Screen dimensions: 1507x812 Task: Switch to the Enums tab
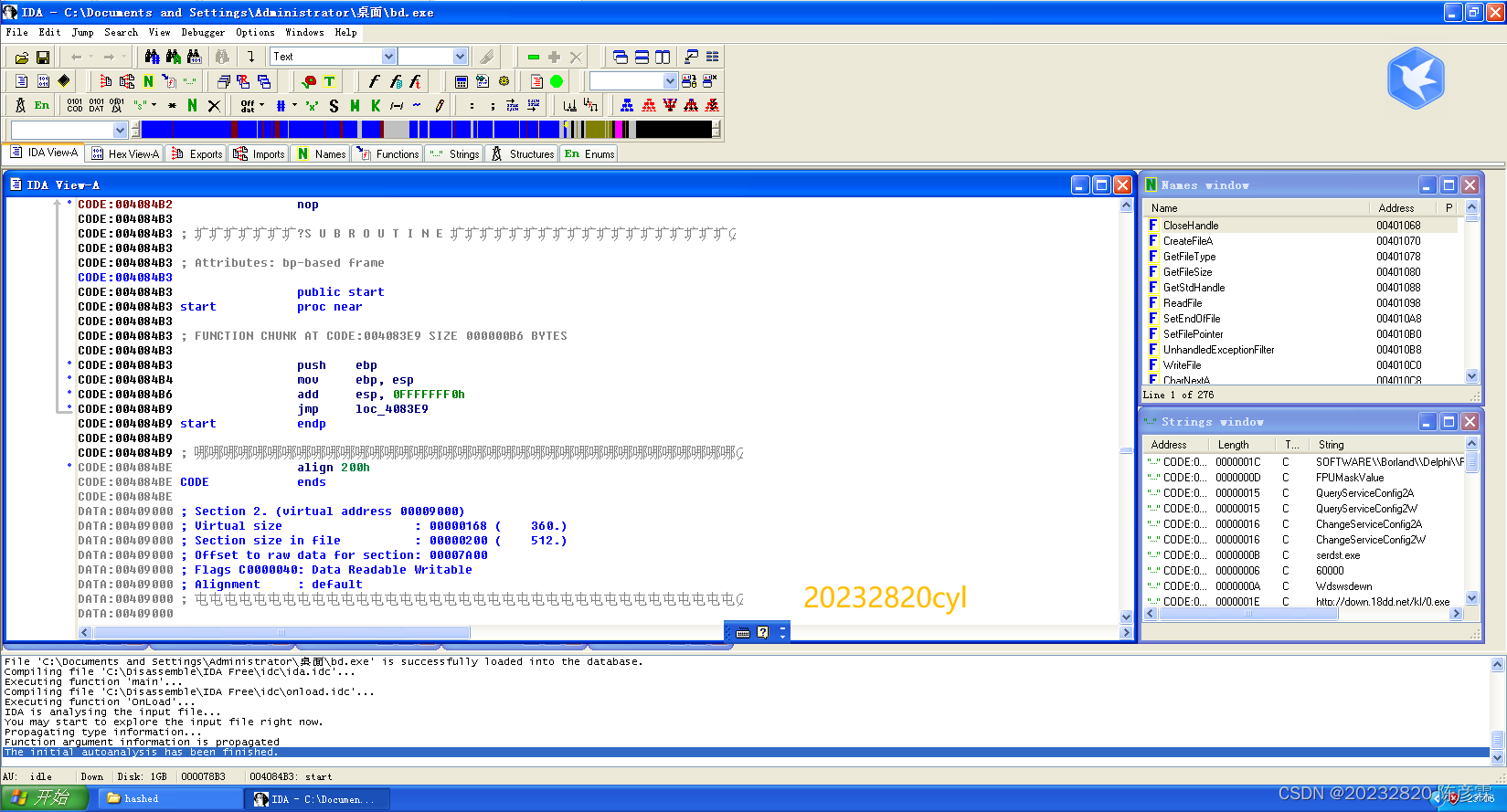point(589,154)
